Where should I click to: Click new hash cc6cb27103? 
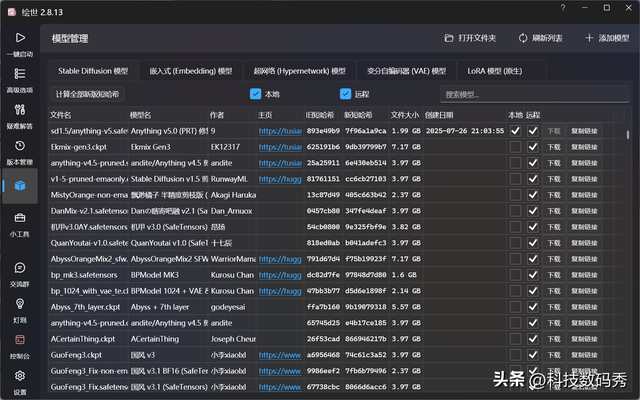[366, 179]
